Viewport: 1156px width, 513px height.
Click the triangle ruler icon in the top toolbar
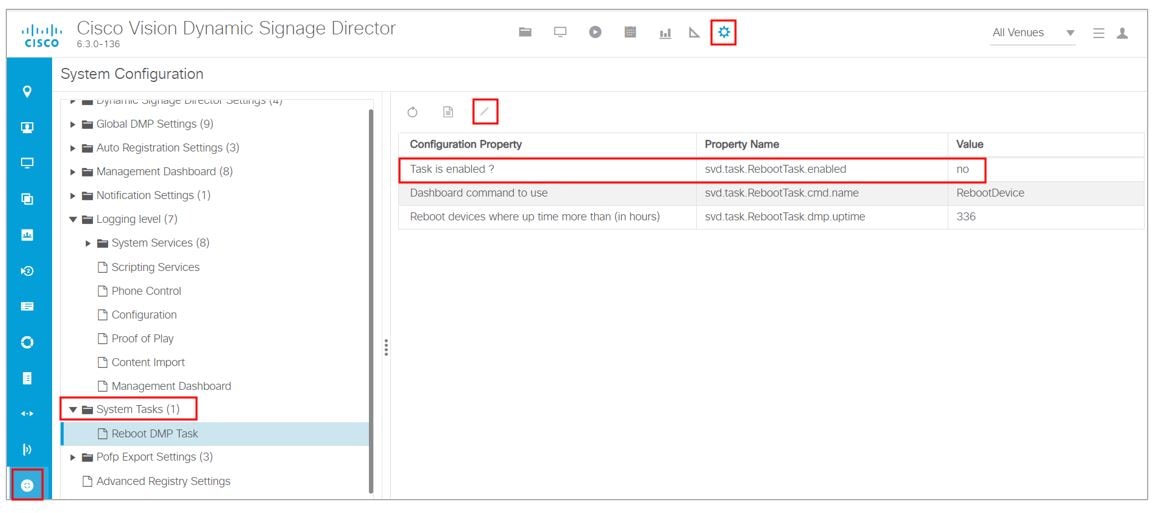694,32
